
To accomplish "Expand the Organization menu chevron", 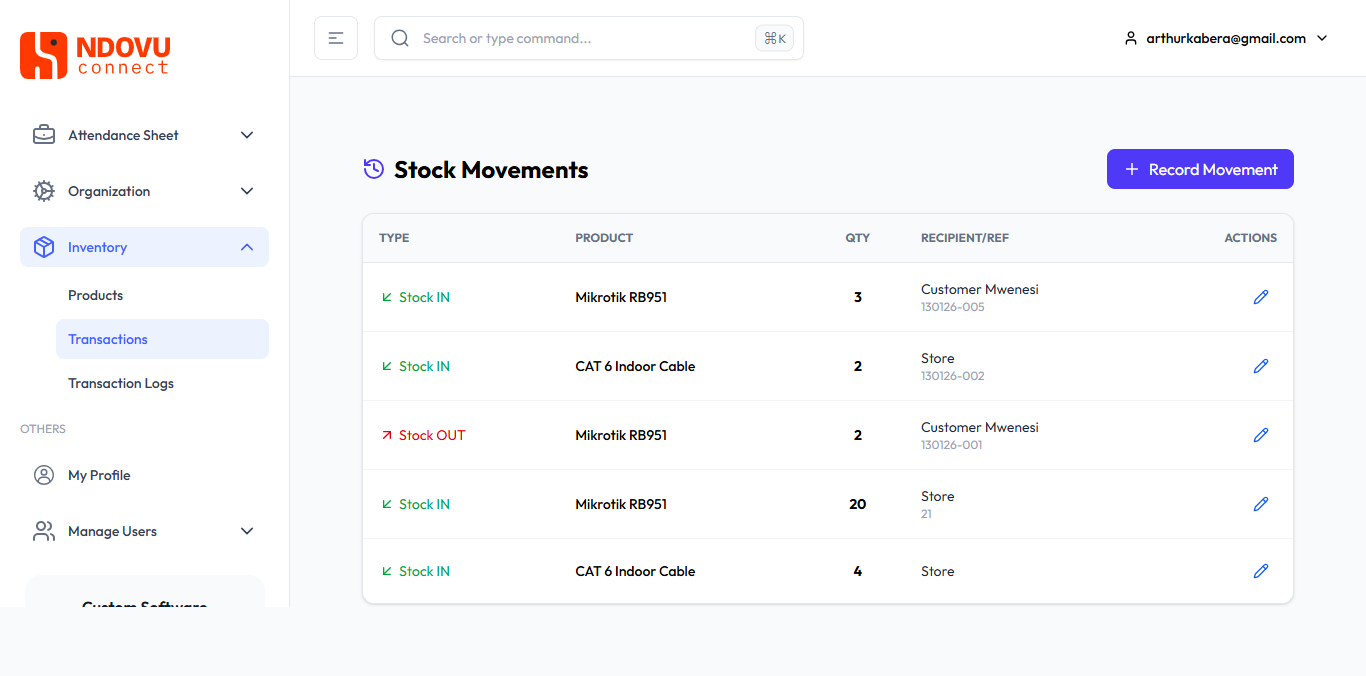I will [x=247, y=191].
